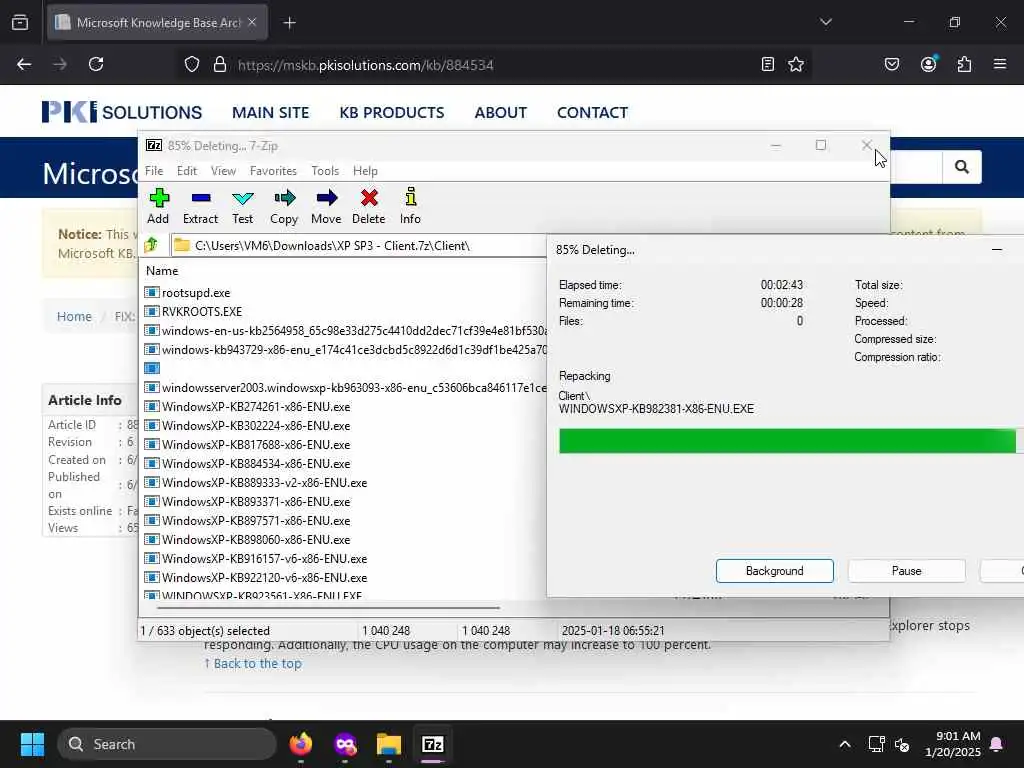Screen dimensions: 1024x768
Task: Click the PKI site search magnifier
Action: pyautogui.click(x=961, y=167)
